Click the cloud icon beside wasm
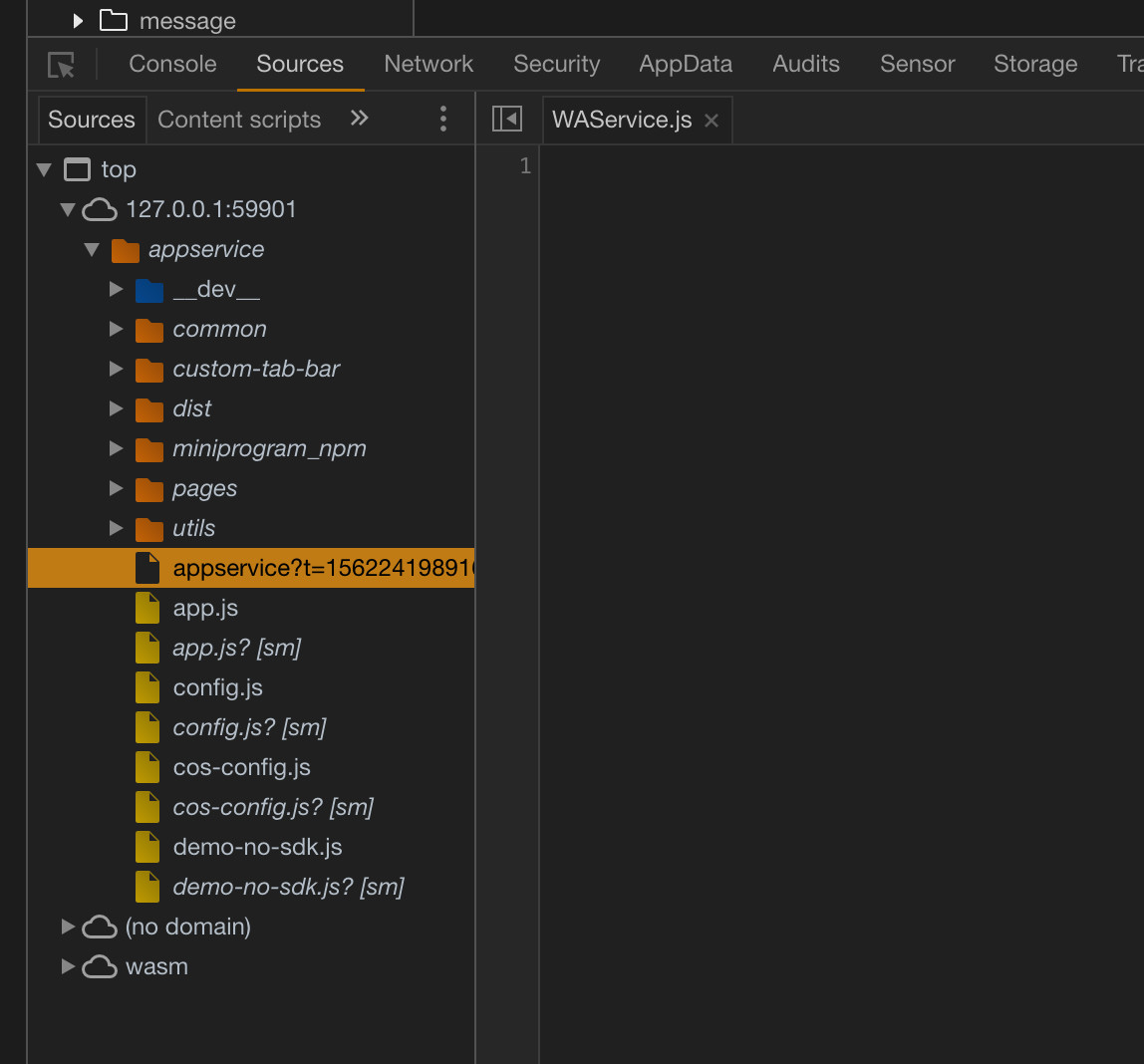 (100, 967)
